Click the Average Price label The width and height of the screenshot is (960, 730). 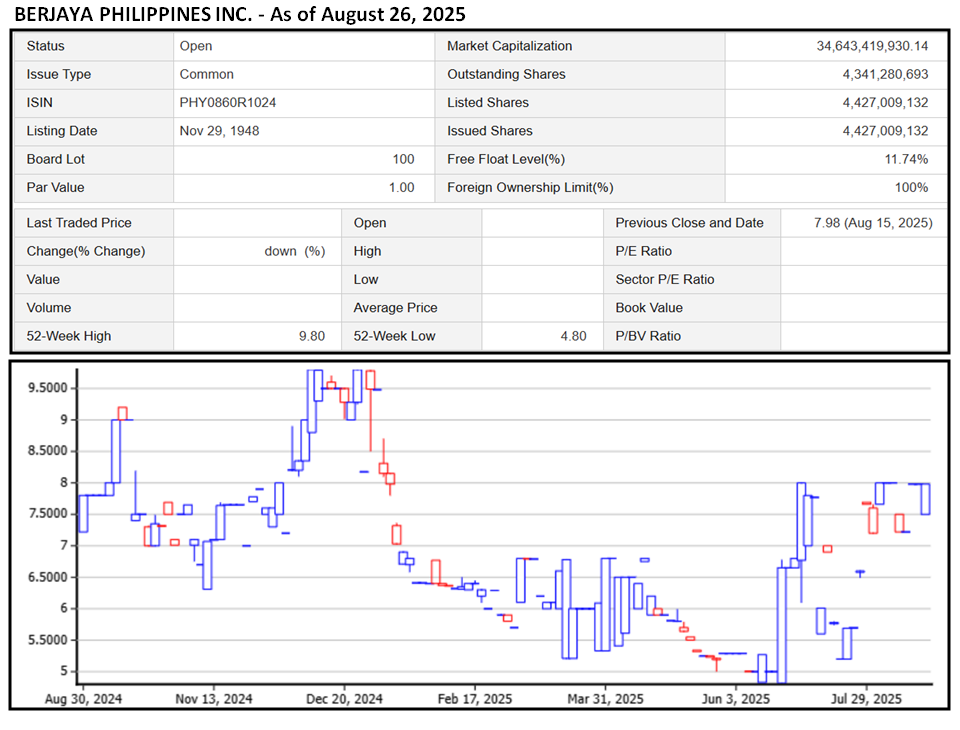point(396,307)
